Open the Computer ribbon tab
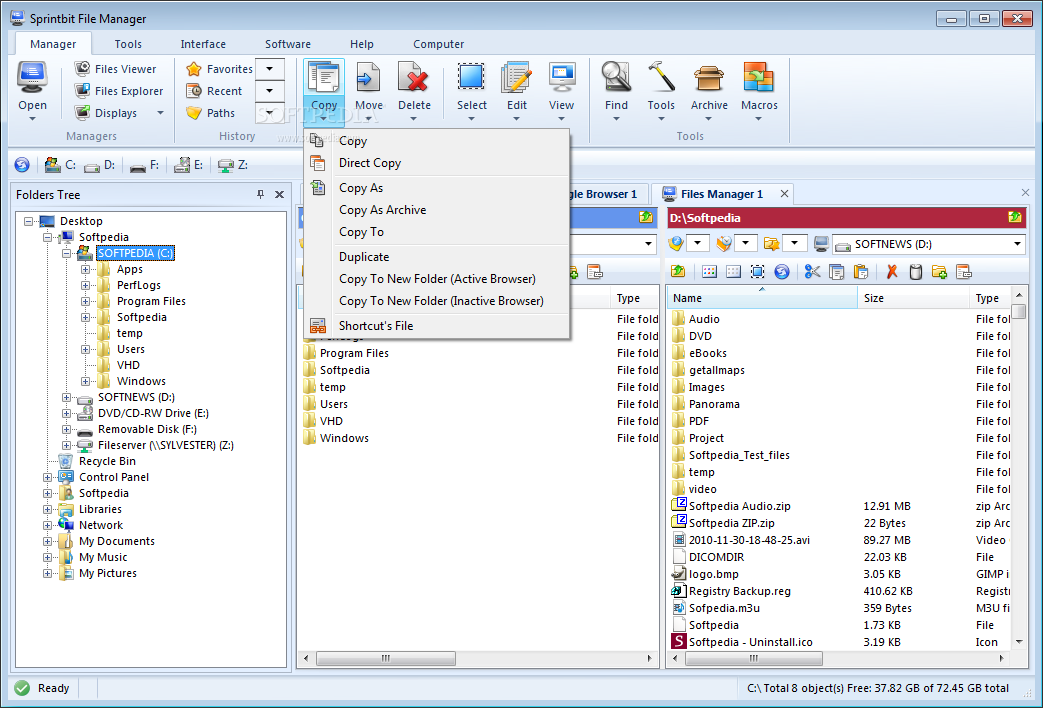Viewport: 1043px width, 708px height. point(438,44)
